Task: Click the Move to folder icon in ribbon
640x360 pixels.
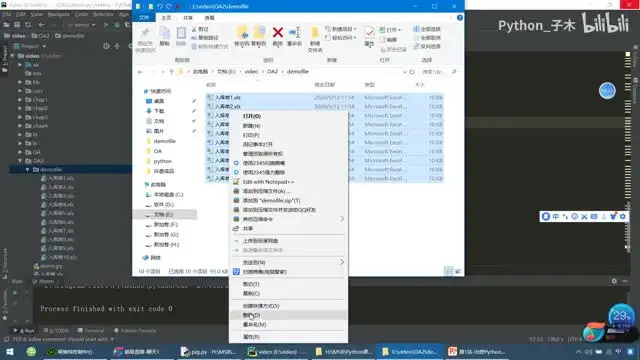Action: click(242, 33)
